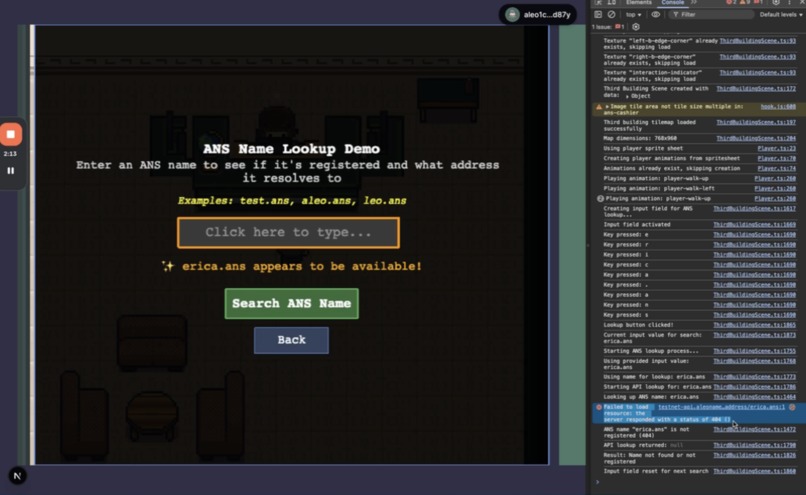Open Player.ts:70 source link
806x495 pixels.
click(x=776, y=158)
